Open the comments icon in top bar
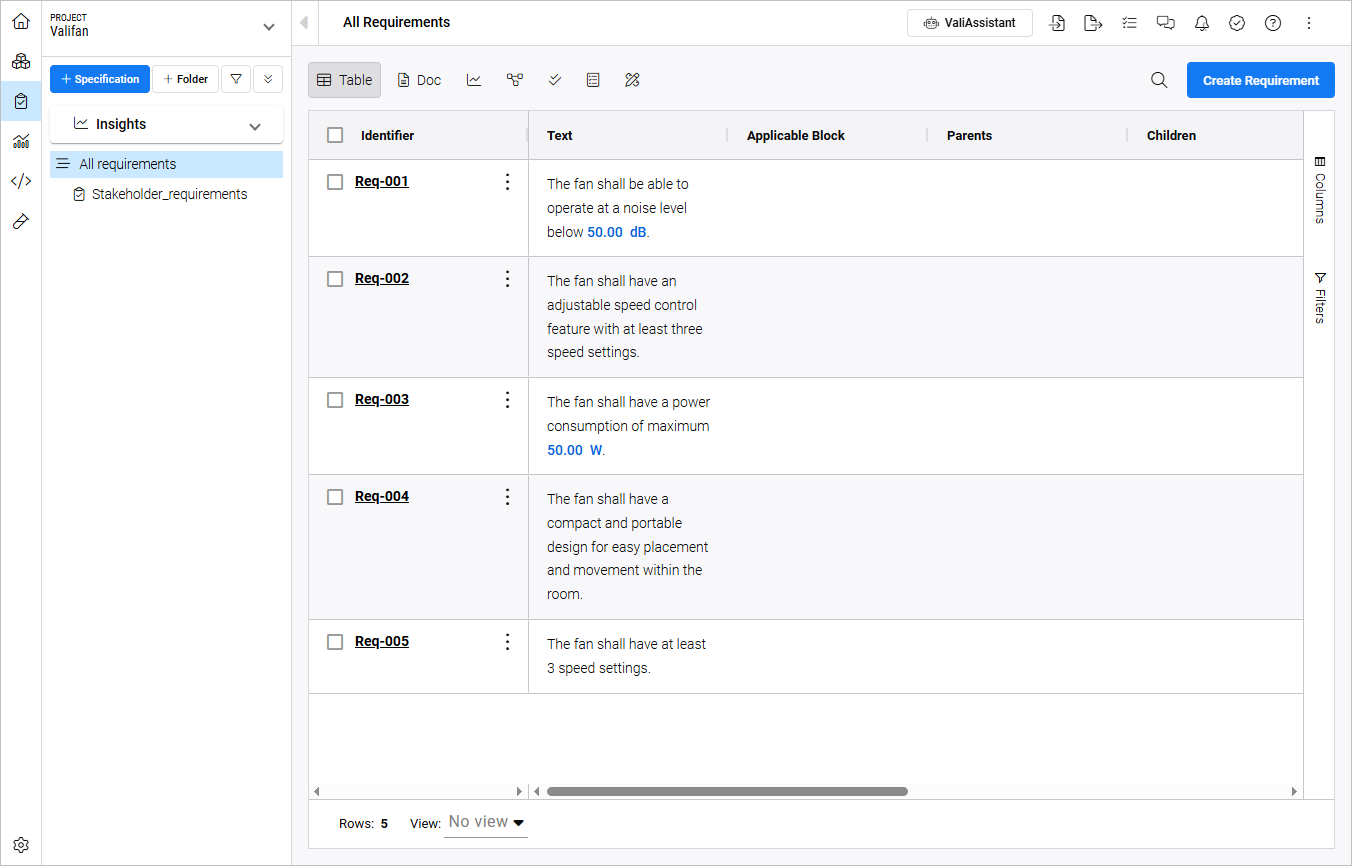 coord(1165,23)
